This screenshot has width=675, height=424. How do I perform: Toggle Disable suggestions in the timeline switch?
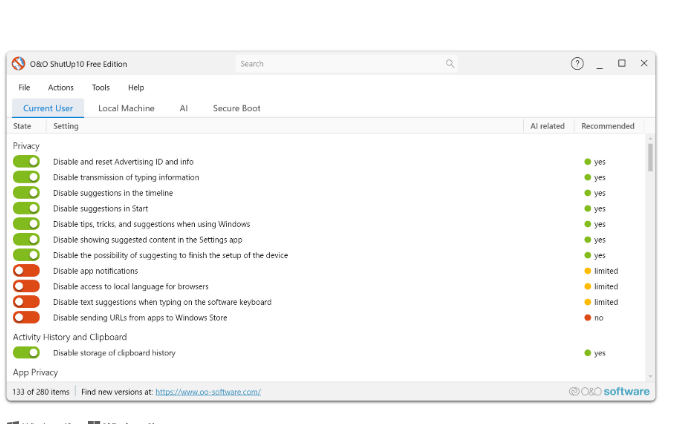[x=26, y=192]
